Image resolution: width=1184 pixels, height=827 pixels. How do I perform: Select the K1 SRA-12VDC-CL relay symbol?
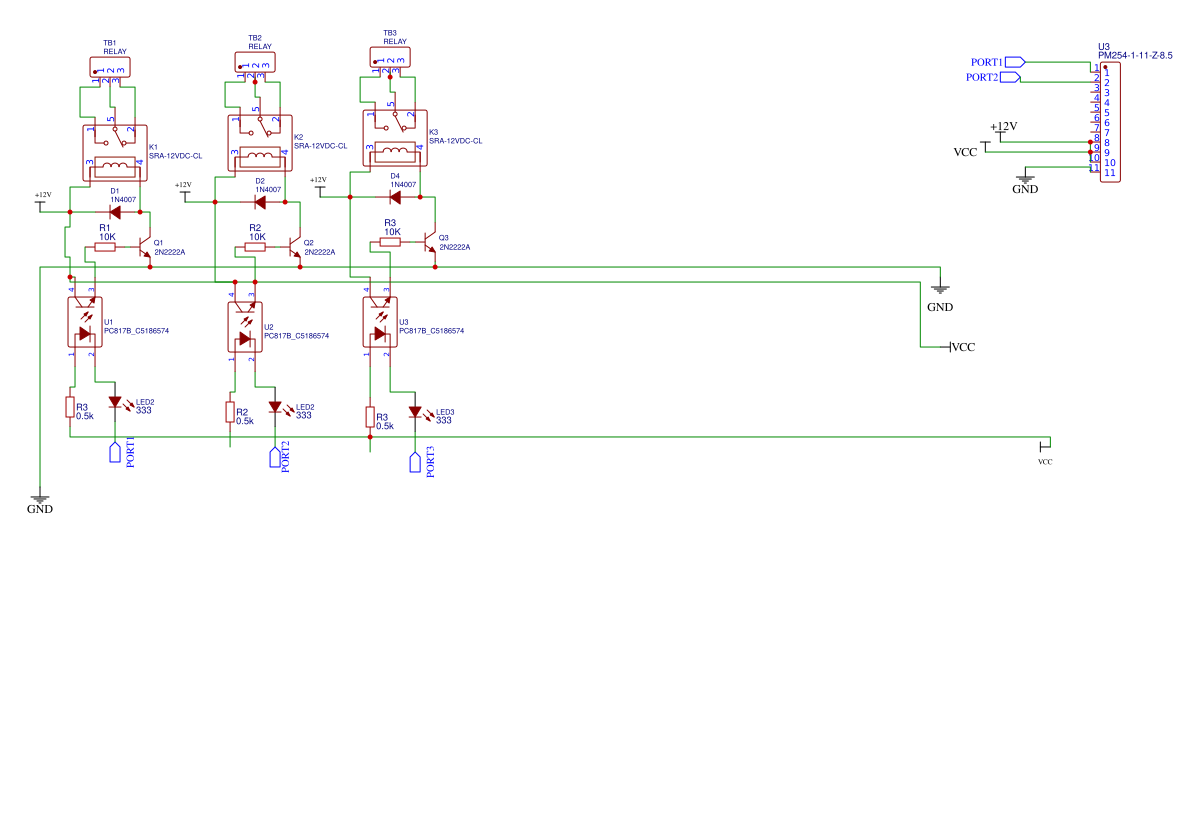pos(114,152)
